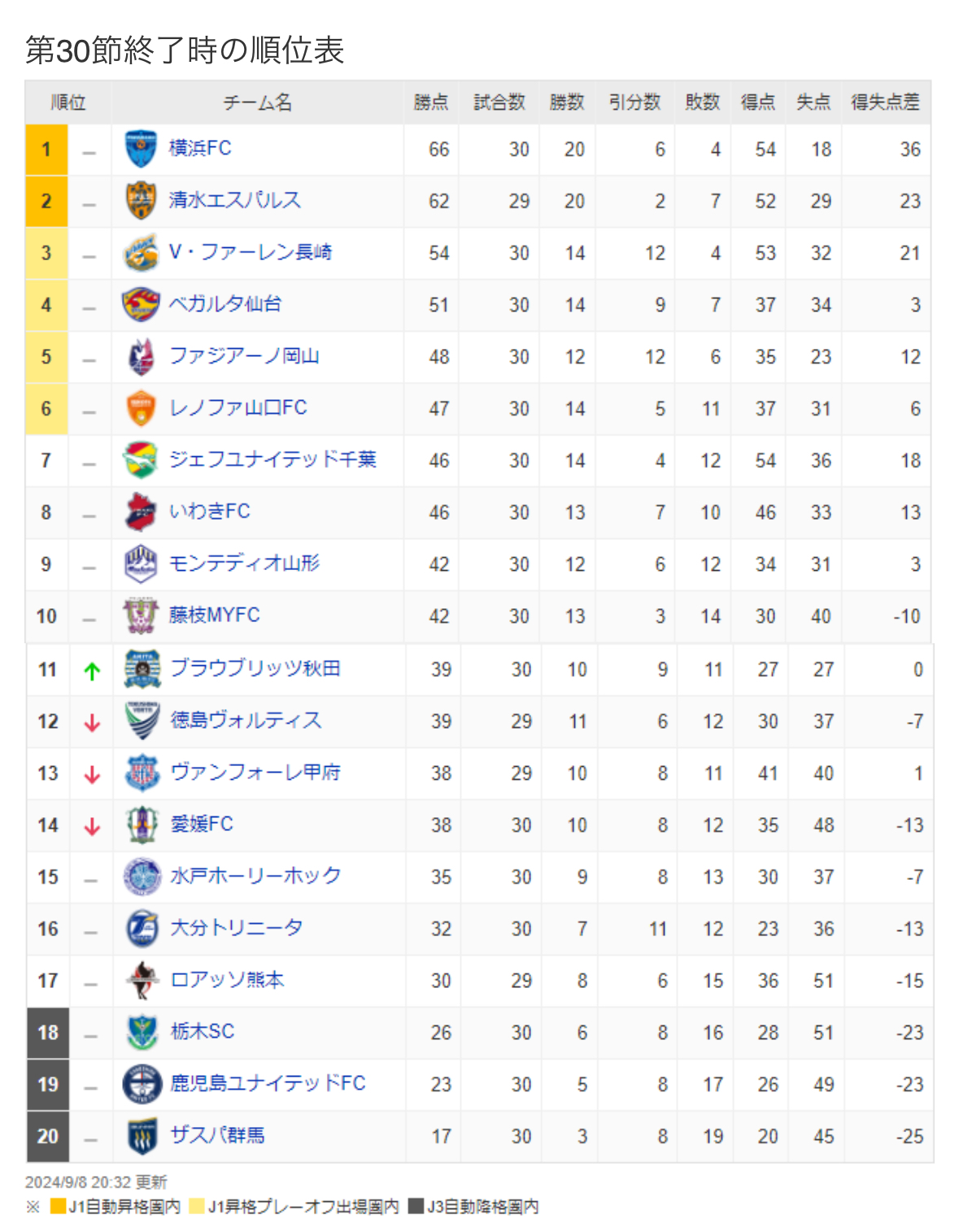Click the orange J1自動昇格圏内 legend swatch

pyautogui.click(x=58, y=1206)
